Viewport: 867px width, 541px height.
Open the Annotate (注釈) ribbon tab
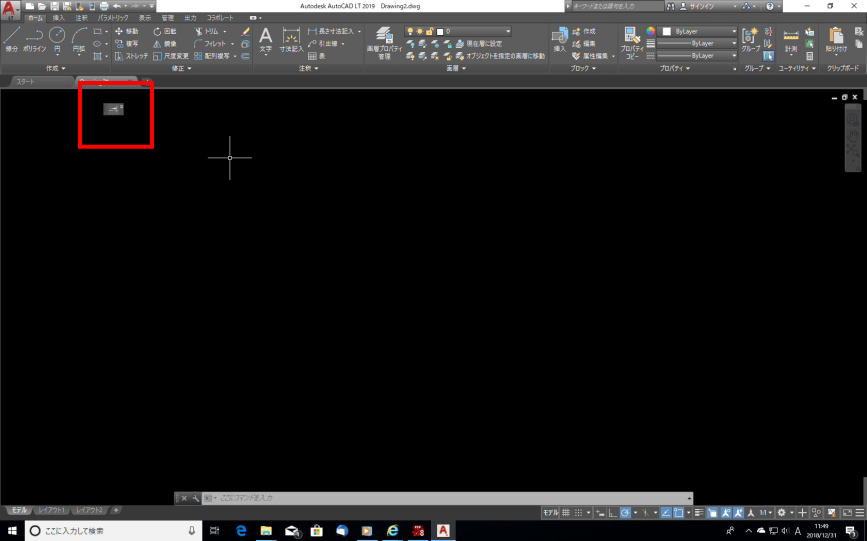(81, 18)
